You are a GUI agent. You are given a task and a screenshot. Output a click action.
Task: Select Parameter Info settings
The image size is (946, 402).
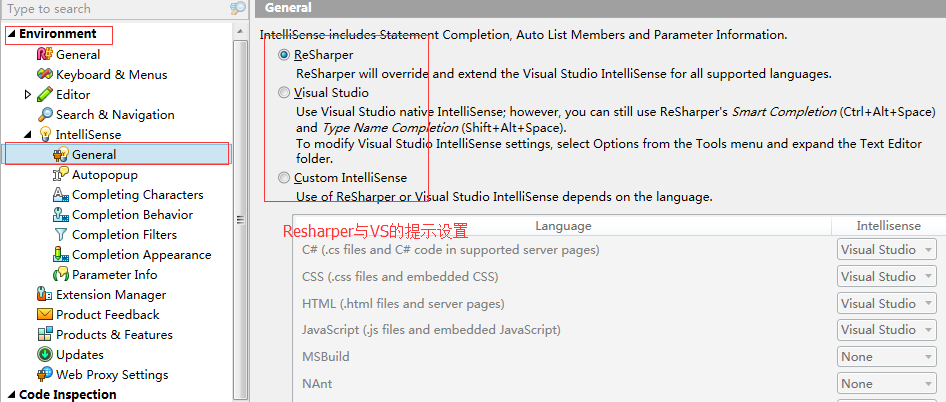click(115, 274)
